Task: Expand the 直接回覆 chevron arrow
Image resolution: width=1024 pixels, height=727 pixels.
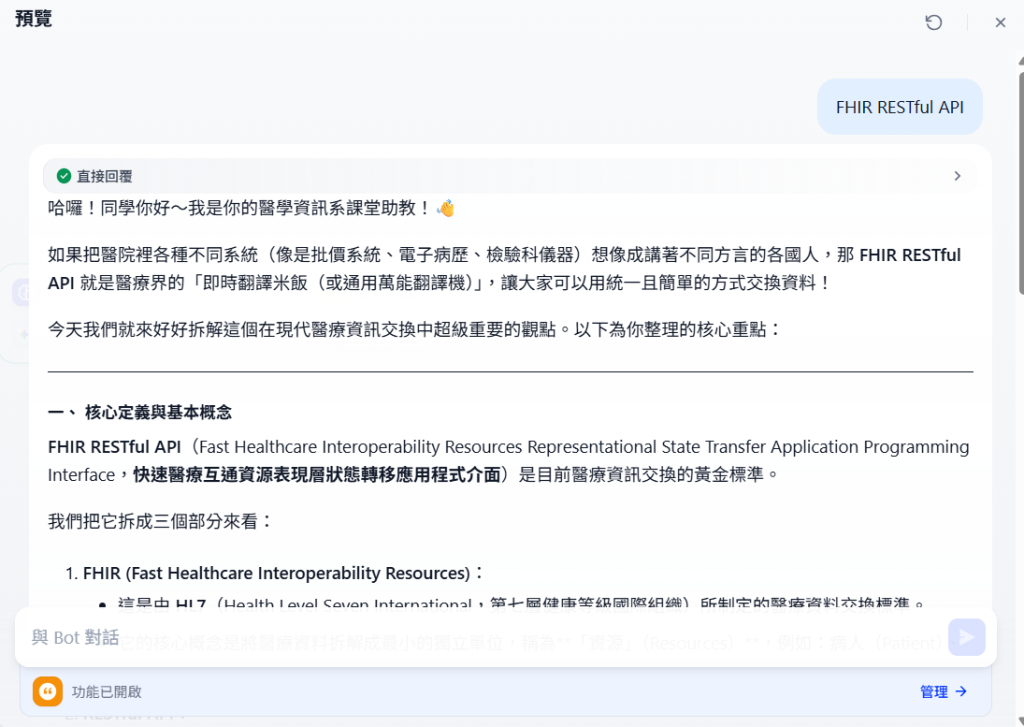Action: pos(957,176)
